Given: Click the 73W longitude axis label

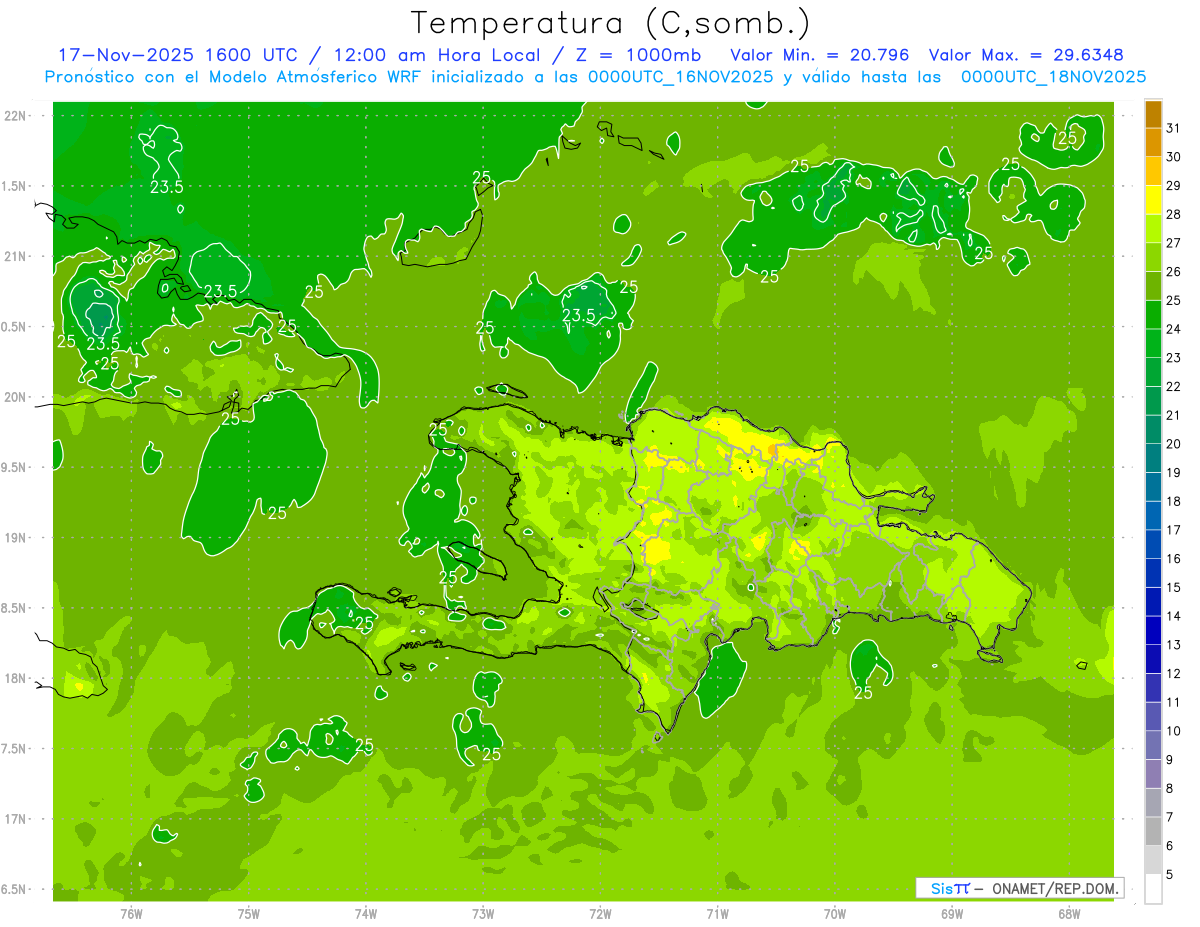Looking at the screenshot, I should [x=483, y=913].
